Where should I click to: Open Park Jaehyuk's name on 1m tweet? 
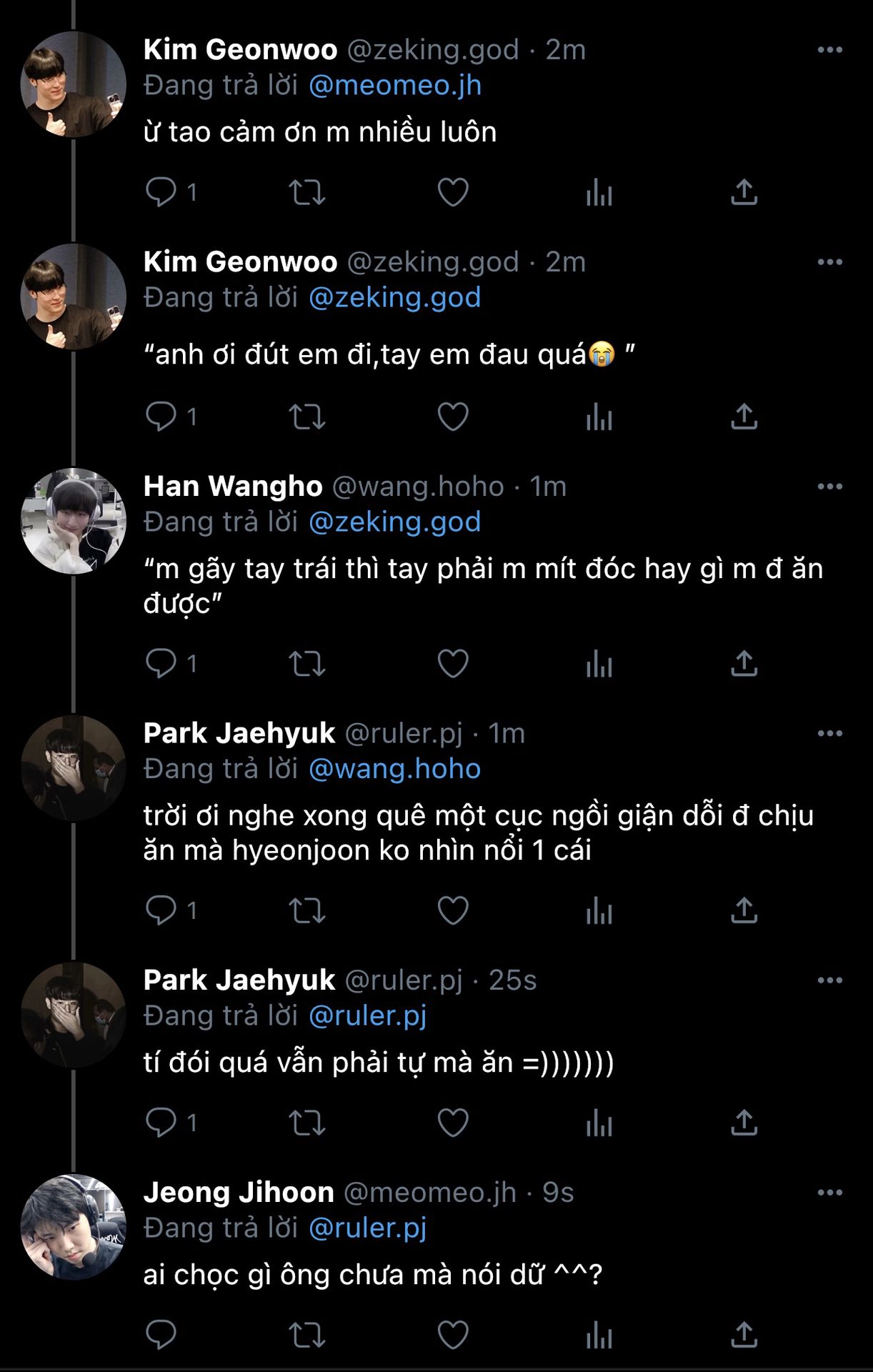239,733
